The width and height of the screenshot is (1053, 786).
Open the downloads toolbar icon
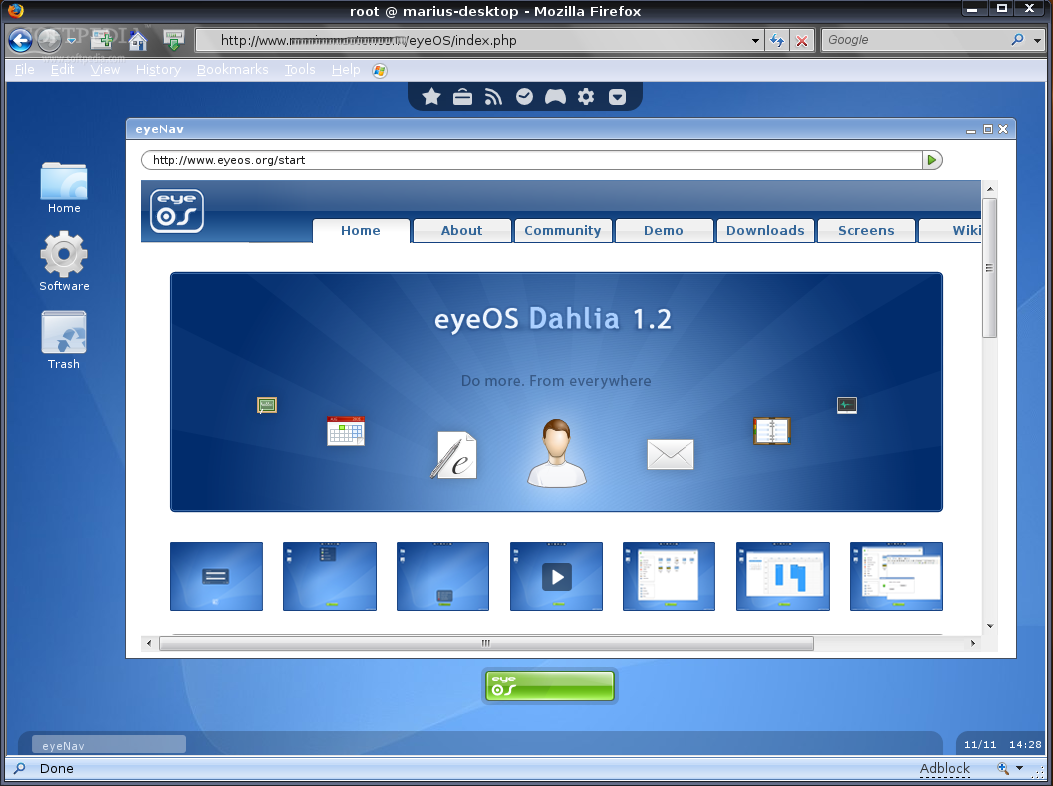[173, 40]
